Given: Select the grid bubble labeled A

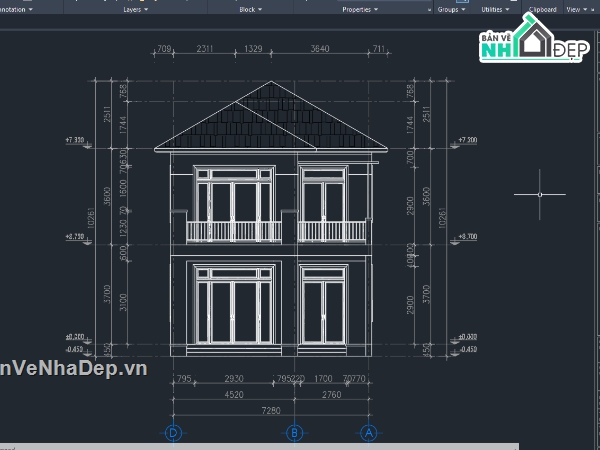Looking at the screenshot, I should click(x=368, y=433).
